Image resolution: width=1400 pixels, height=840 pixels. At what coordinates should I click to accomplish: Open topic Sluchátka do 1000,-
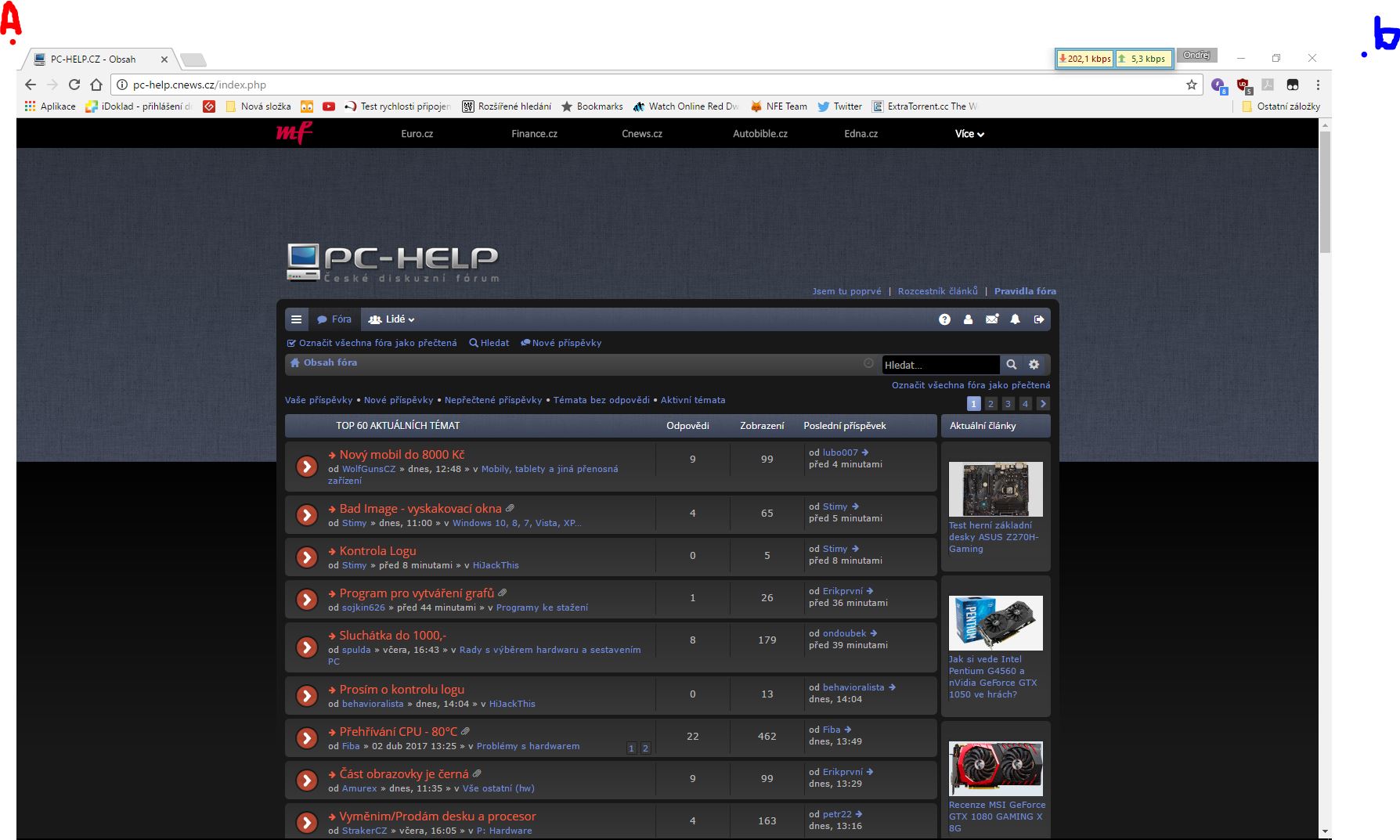[x=393, y=636]
